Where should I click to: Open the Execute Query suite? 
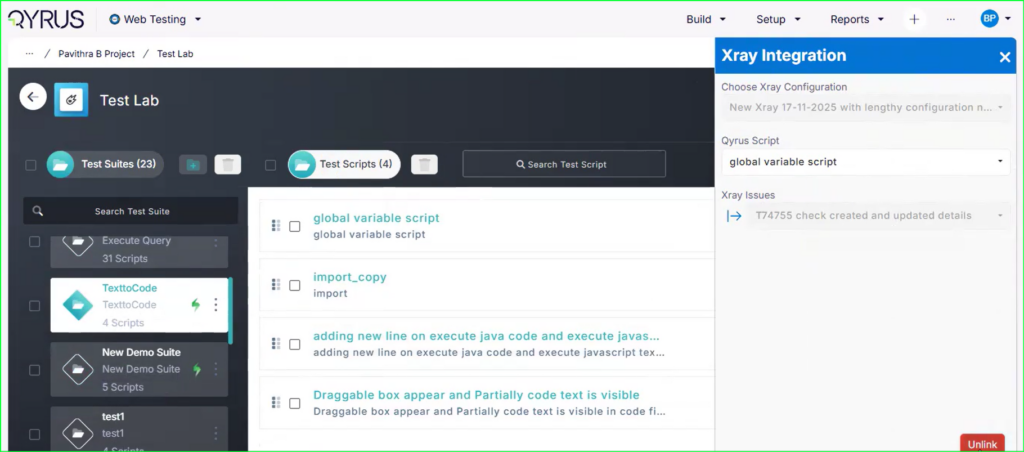click(x=139, y=251)
